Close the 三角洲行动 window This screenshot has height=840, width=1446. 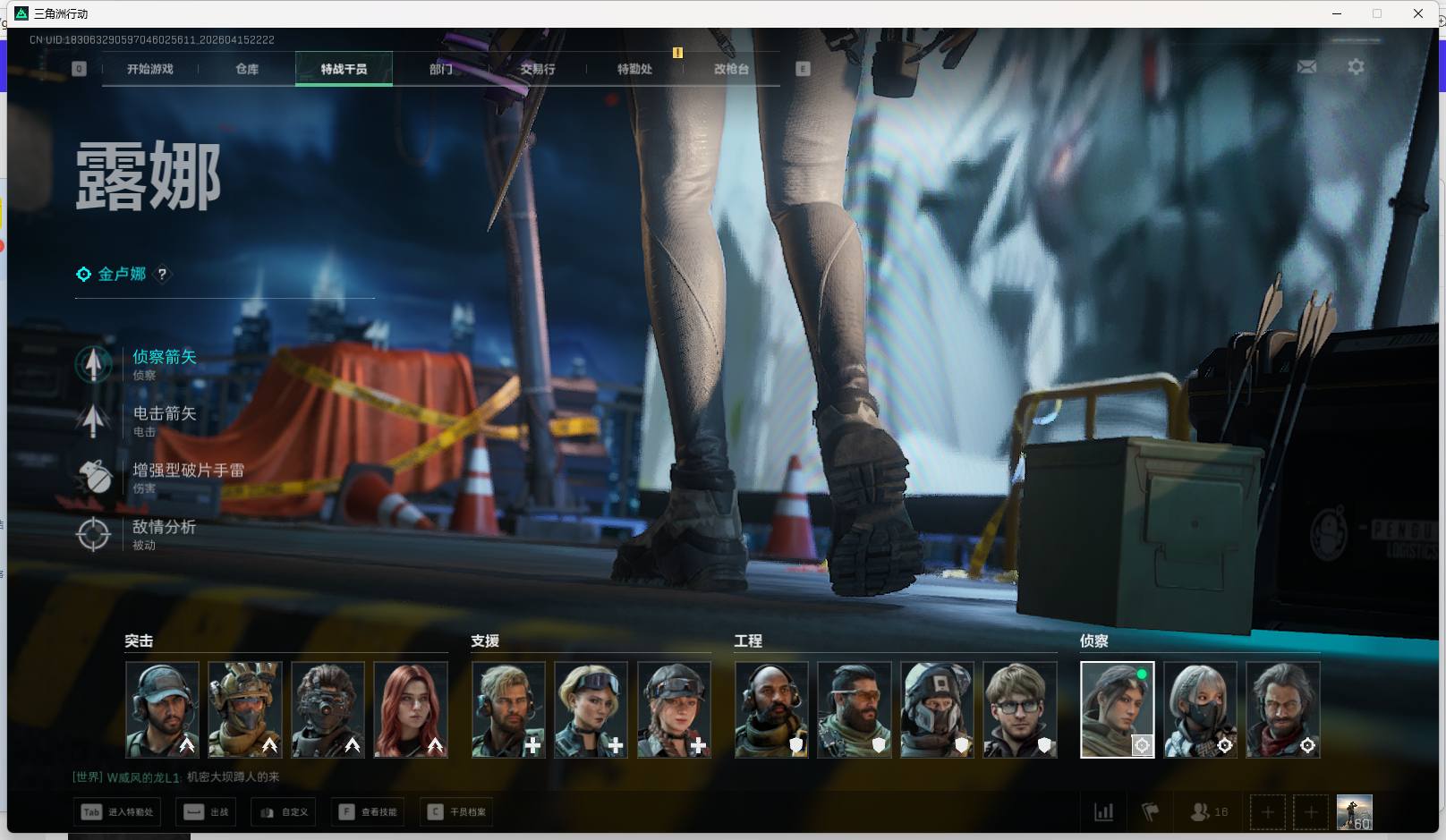tap(1418, 13)
